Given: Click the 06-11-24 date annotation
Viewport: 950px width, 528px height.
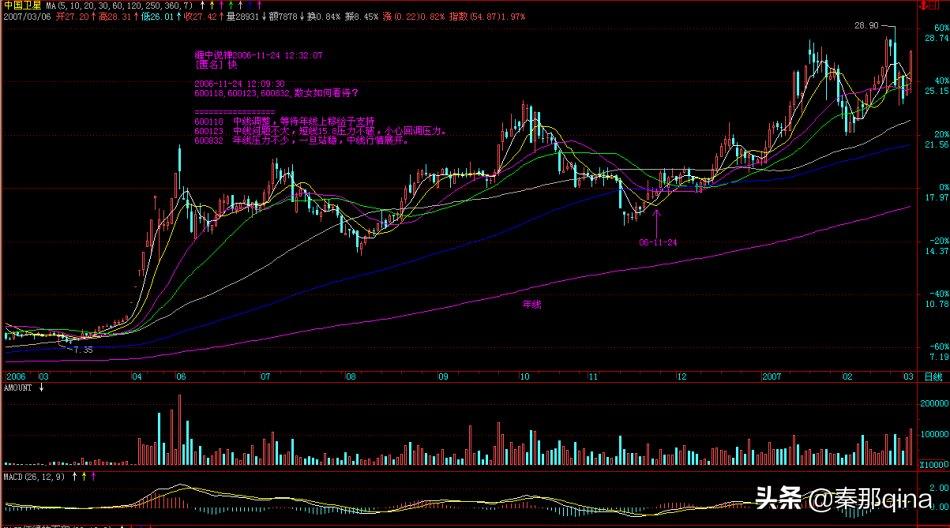Looking at the screenshot, I should pos(658,242).
